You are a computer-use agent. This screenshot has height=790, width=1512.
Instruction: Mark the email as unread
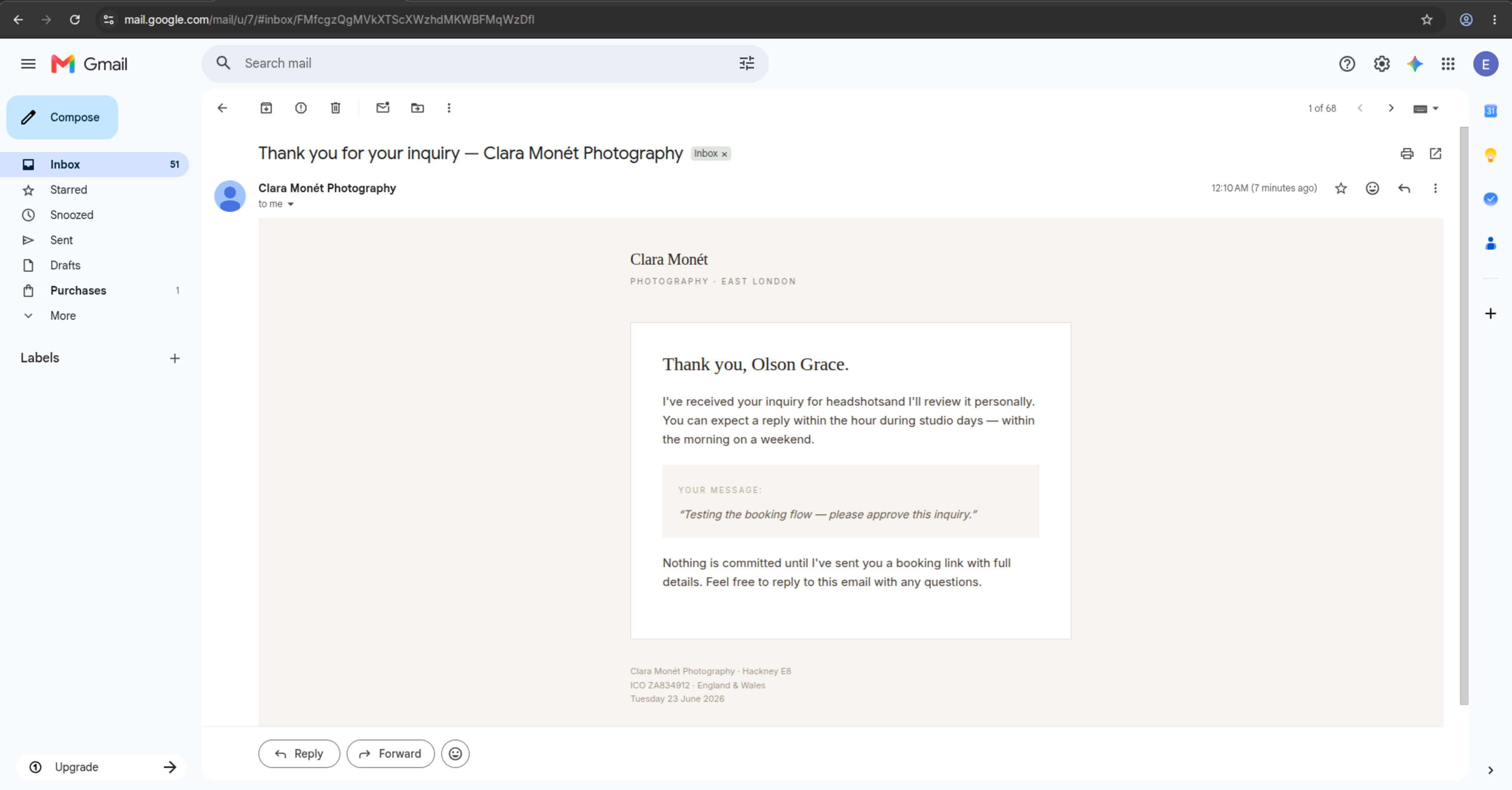point(383,108)
